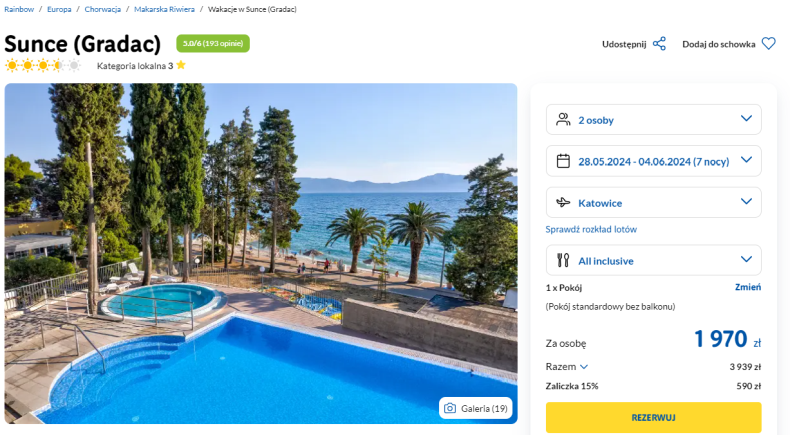This screenshot has width=790, height=435.
Task: Click the airplane icon beside Katowice
Action: click(563, 203)
